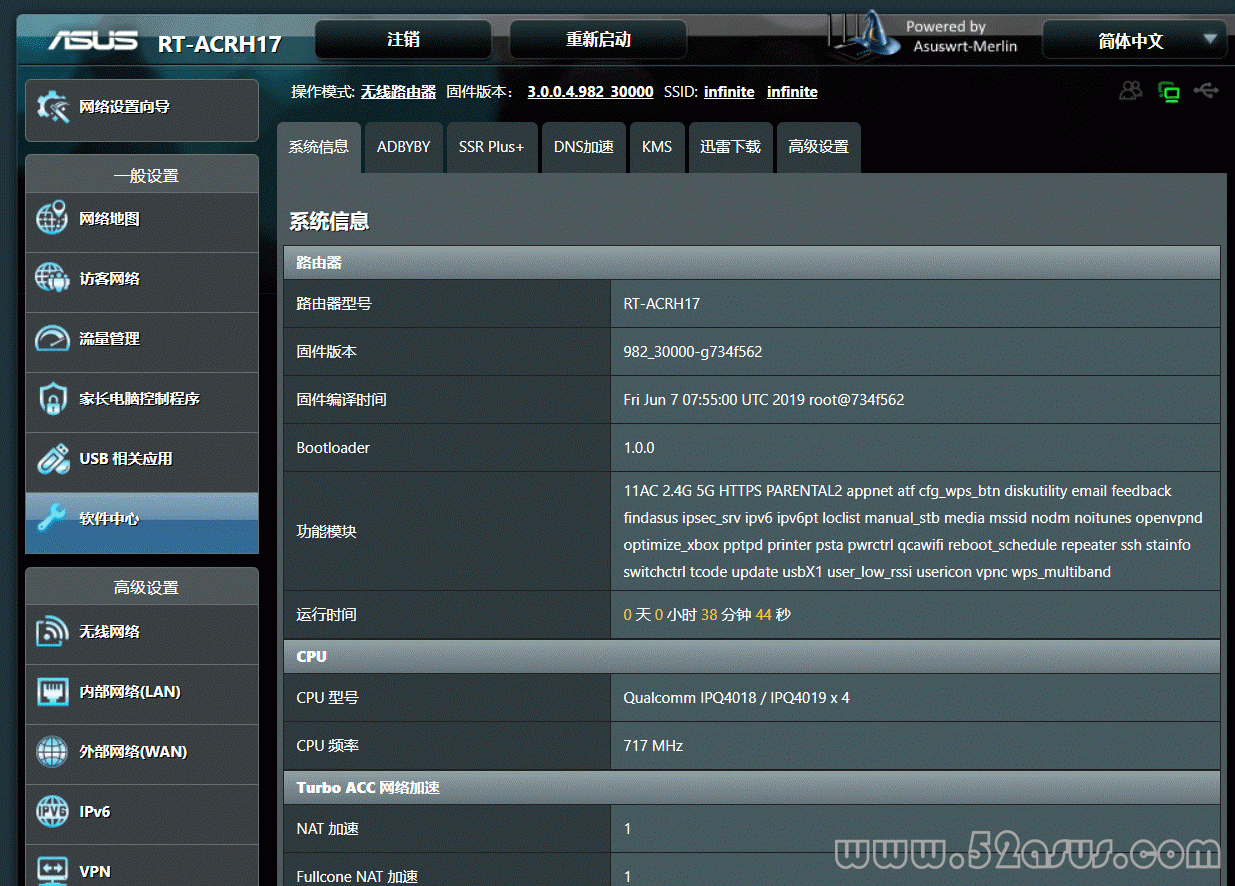
Task: Go to 流量管理 page
Action: coord(142,342)
